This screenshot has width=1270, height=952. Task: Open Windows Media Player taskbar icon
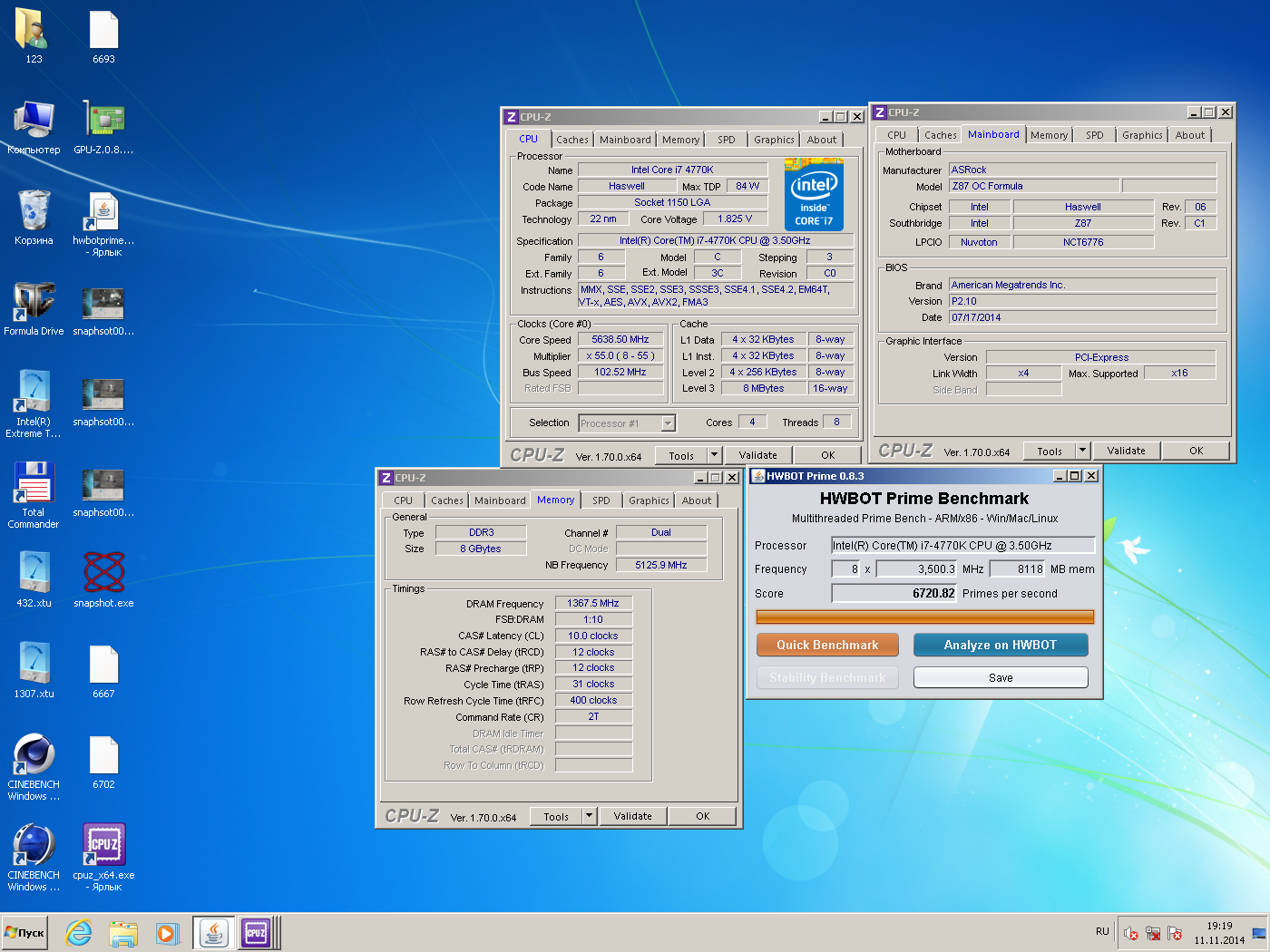point(167,932)
